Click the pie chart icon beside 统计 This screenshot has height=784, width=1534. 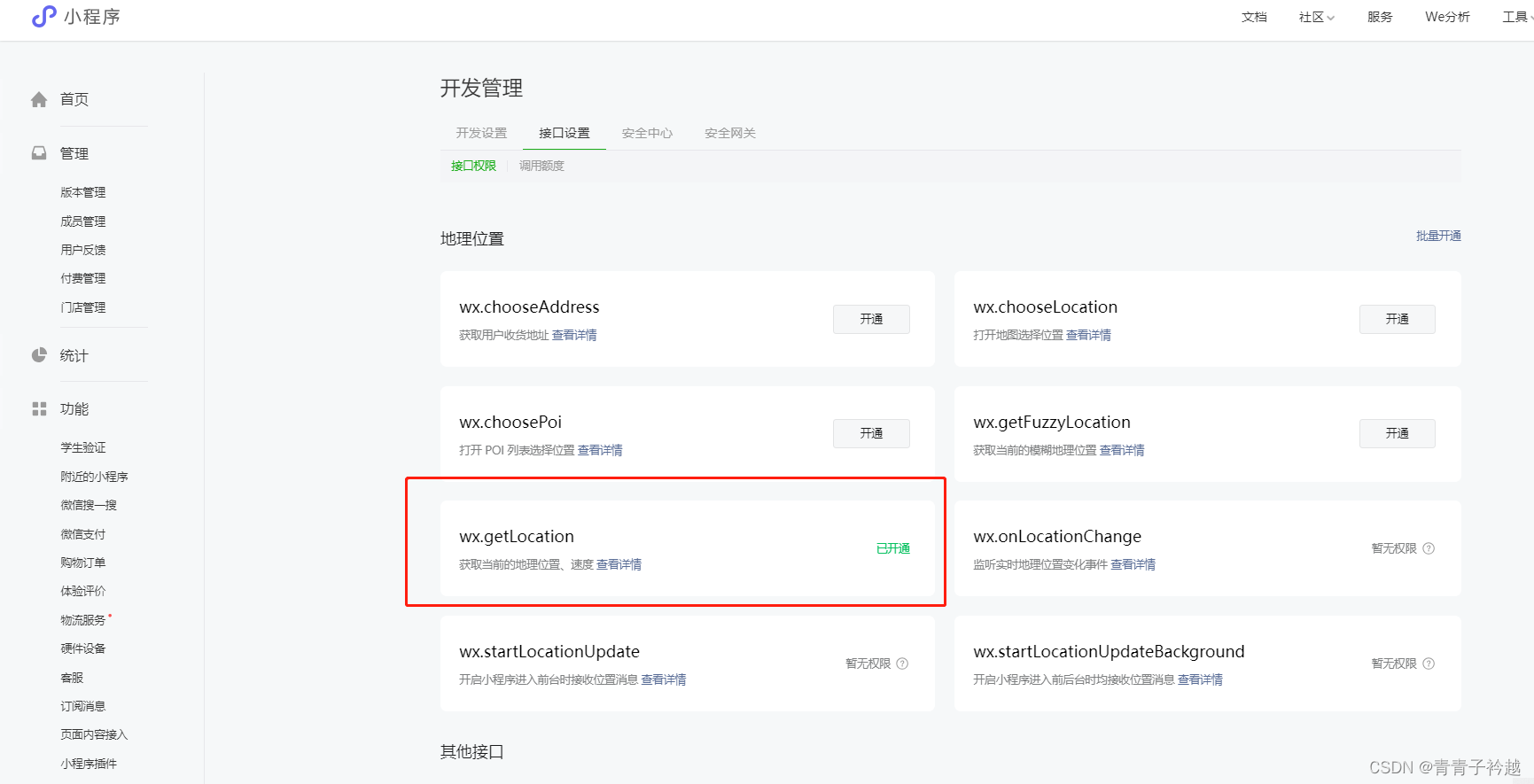tap(39, 355)
